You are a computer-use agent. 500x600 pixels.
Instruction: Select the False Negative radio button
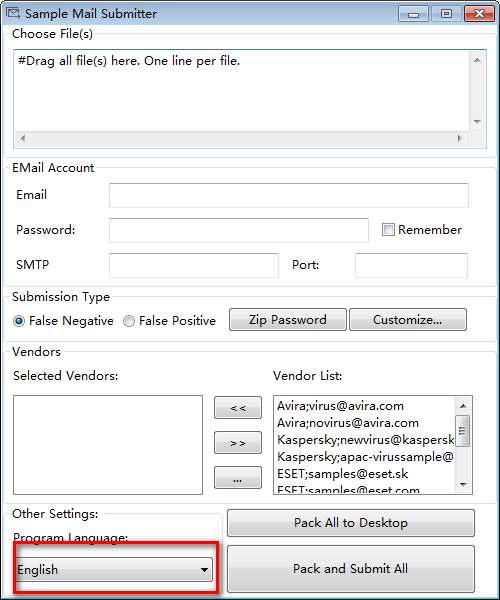pos(19,321)
